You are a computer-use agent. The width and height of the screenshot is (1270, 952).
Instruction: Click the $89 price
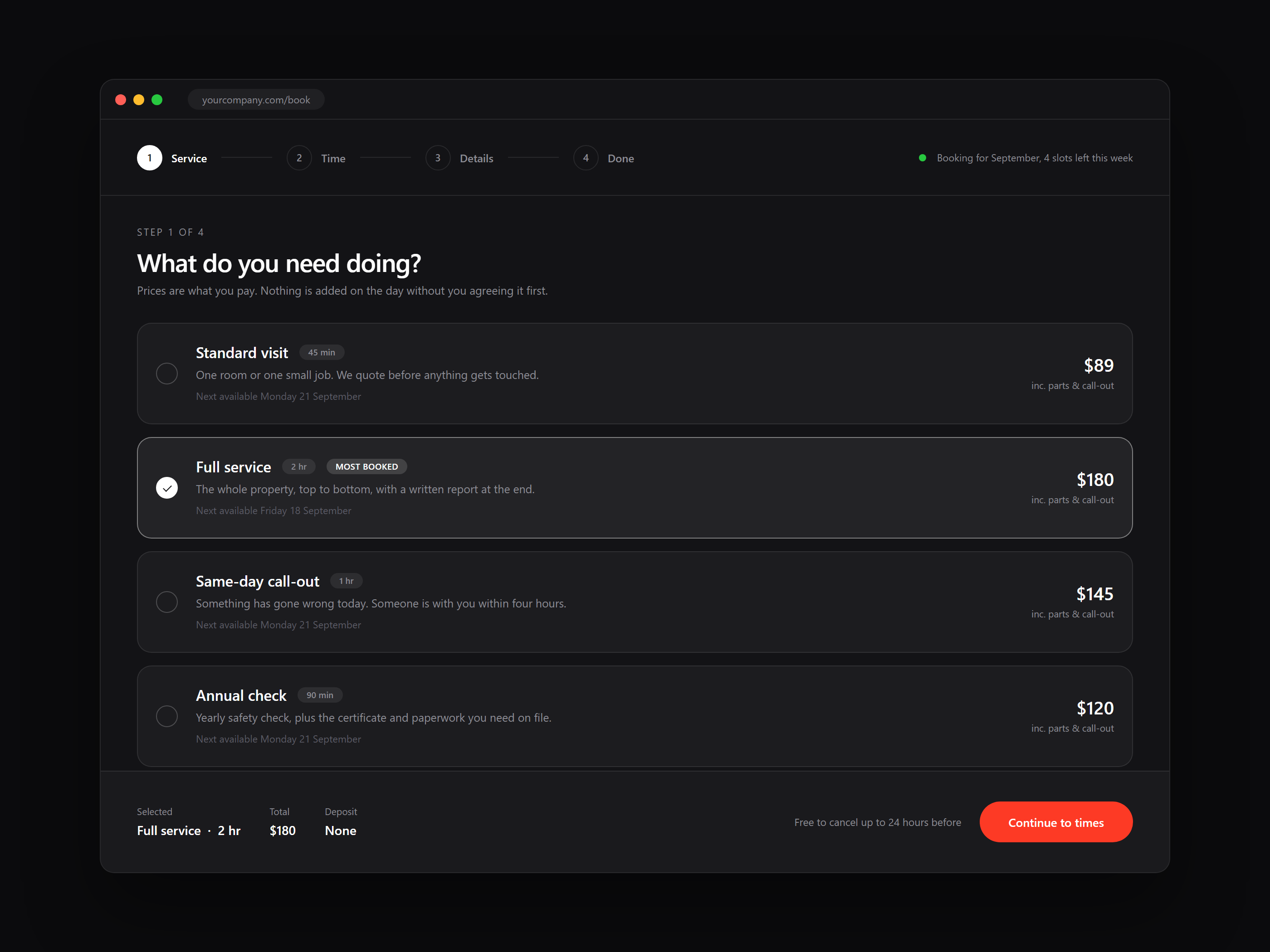[1099, 365]
